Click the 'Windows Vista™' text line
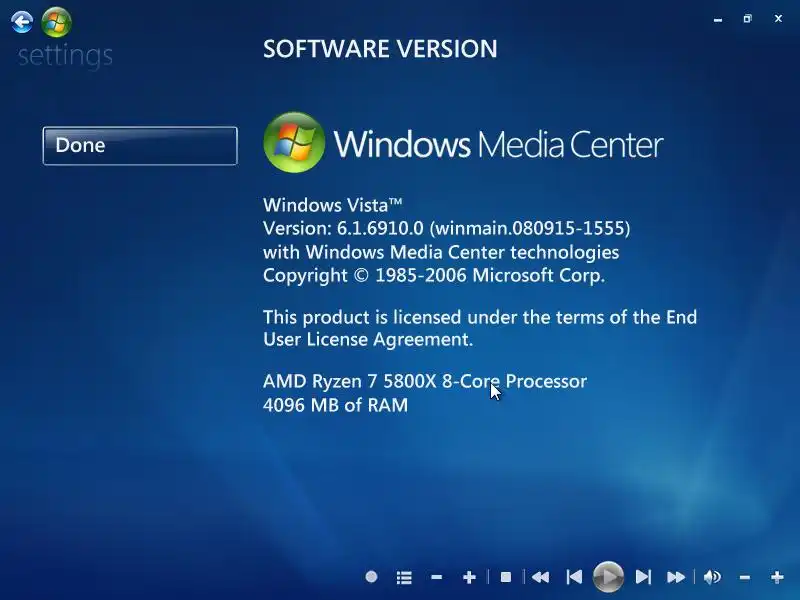 coord(333,205)
